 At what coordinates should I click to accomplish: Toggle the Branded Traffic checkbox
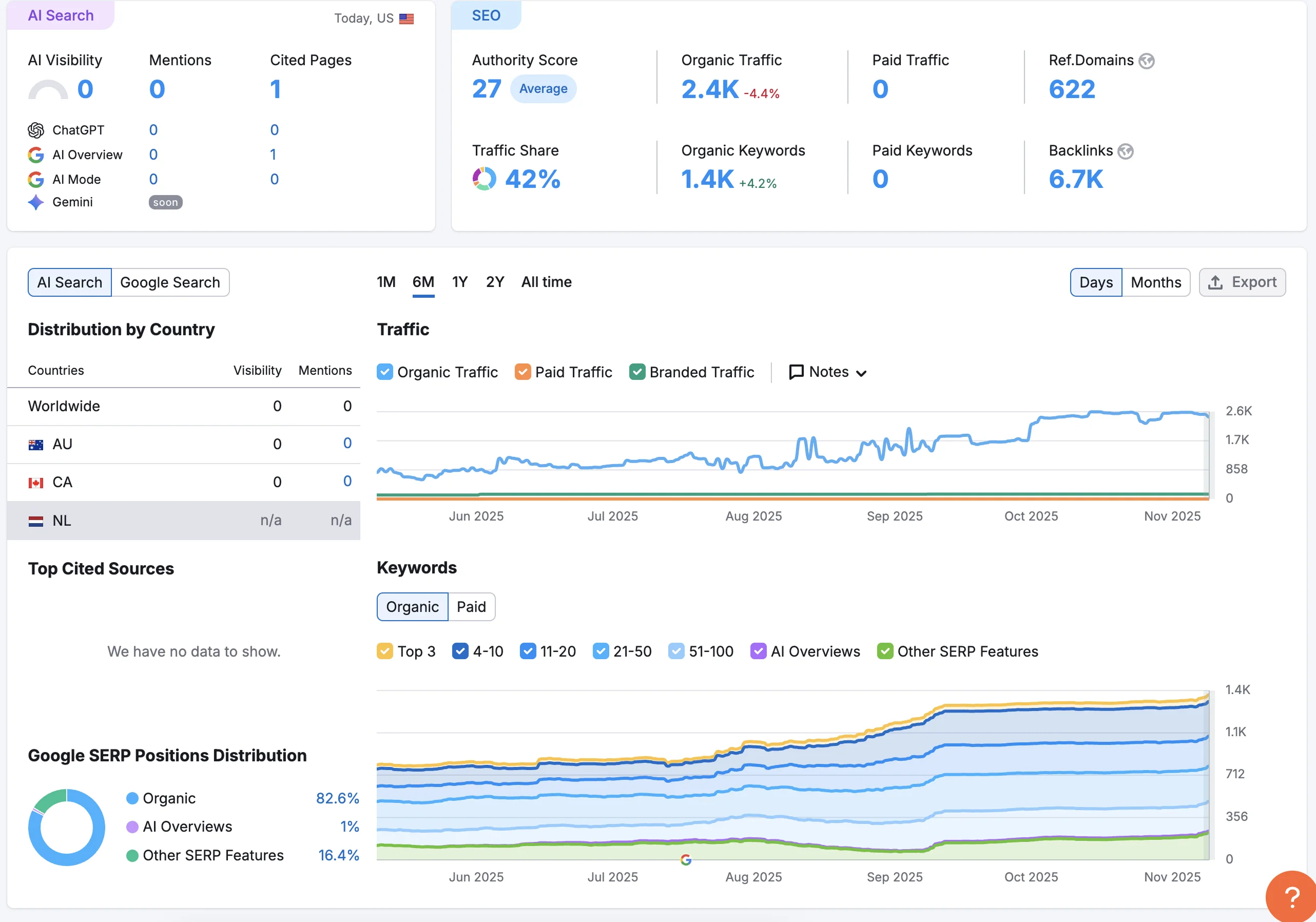click(637, 372)
